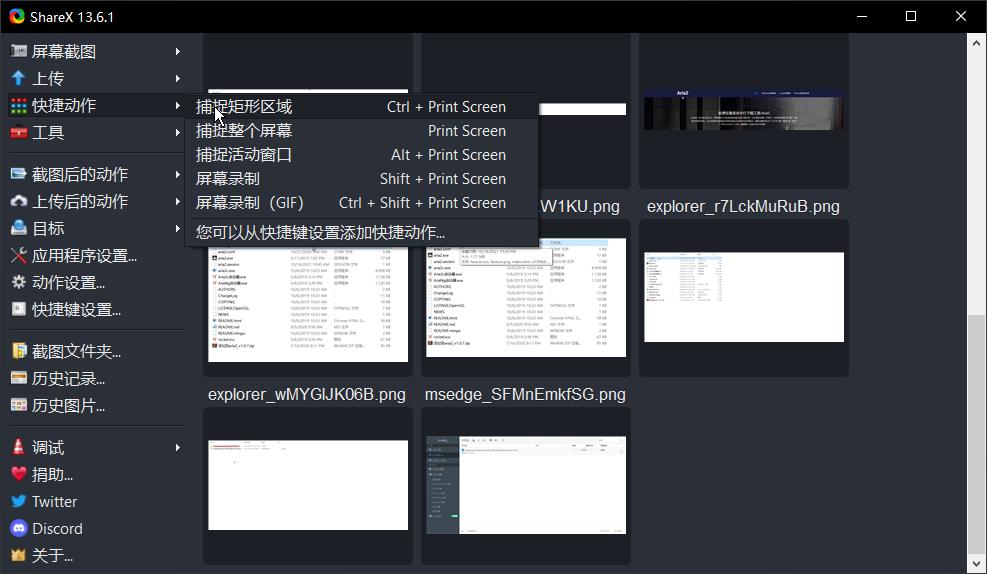Click the 截图文件夹 folder icon
The height and width of the screenshot is (574, 987).
pos(19,351)
